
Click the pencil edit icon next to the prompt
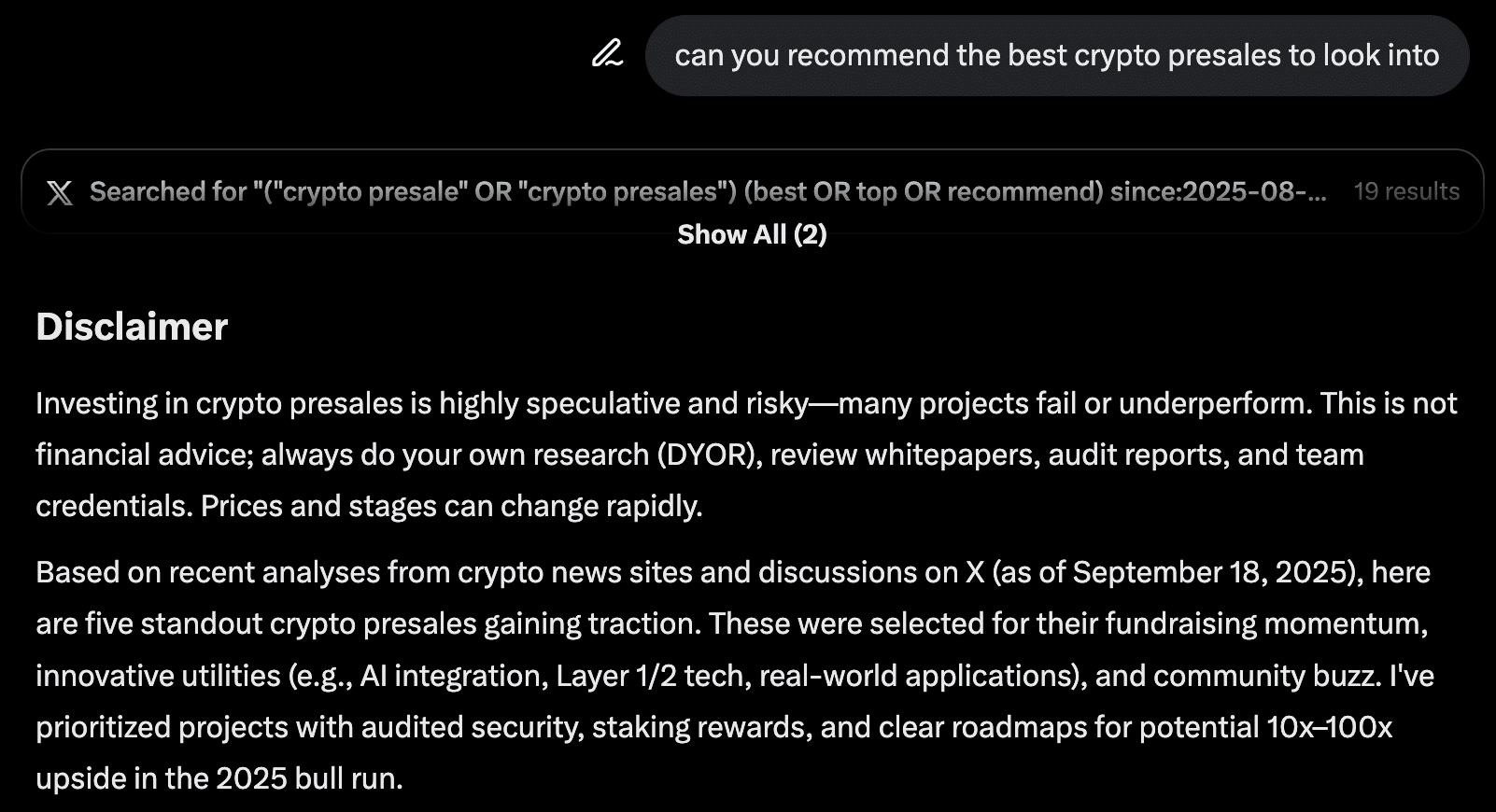(x=605, y=56)
